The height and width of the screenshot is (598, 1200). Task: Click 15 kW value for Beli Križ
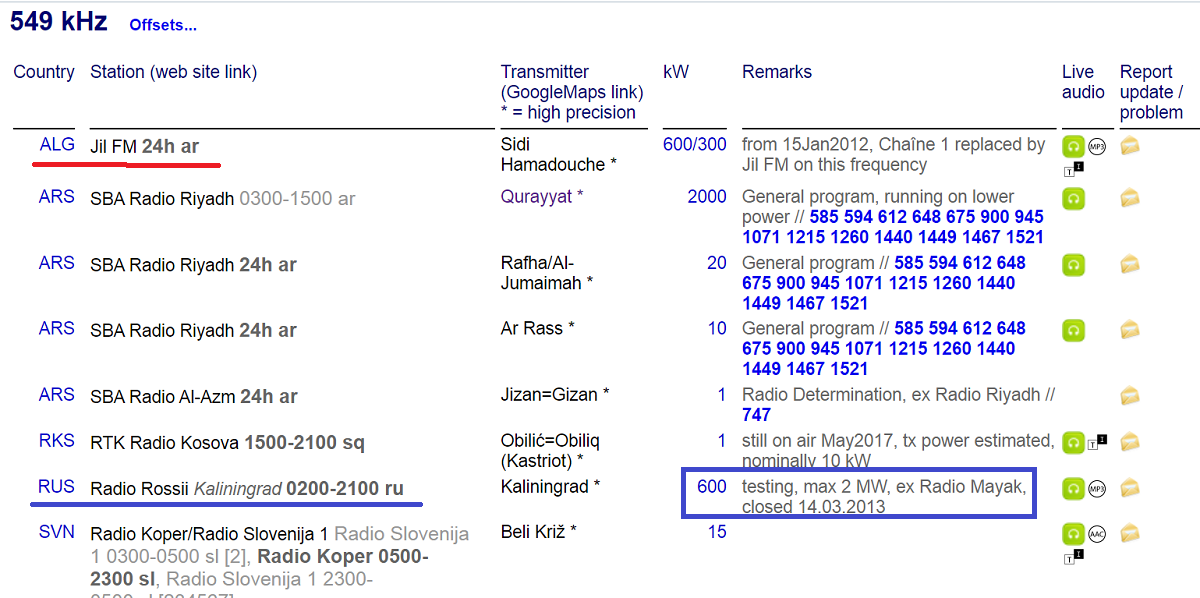[x=717, y=532]
